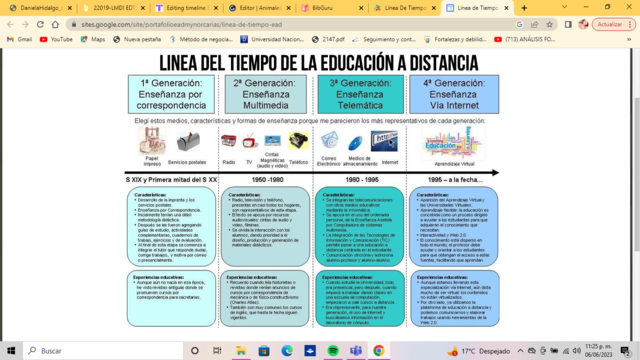640x360 pixels.
Task: Click the 1950 -1980 period label
Action: pos(267,180)
